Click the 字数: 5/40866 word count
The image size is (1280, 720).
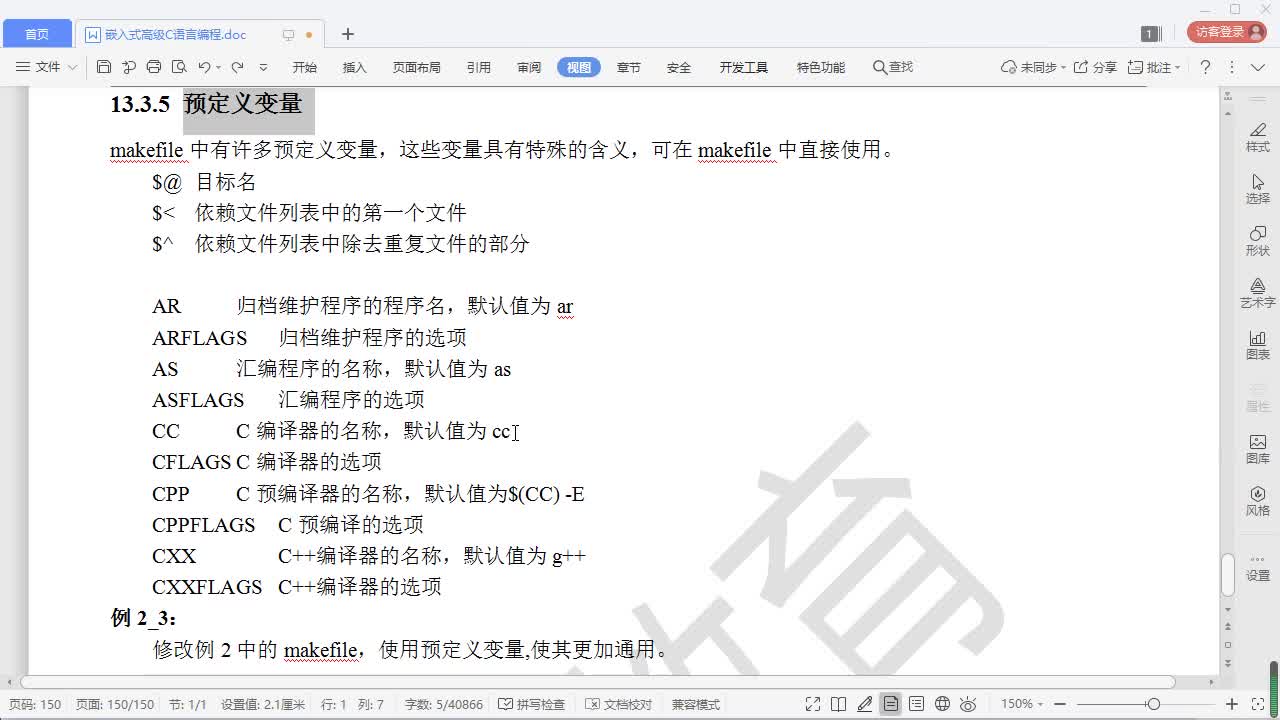pos(444,704)
